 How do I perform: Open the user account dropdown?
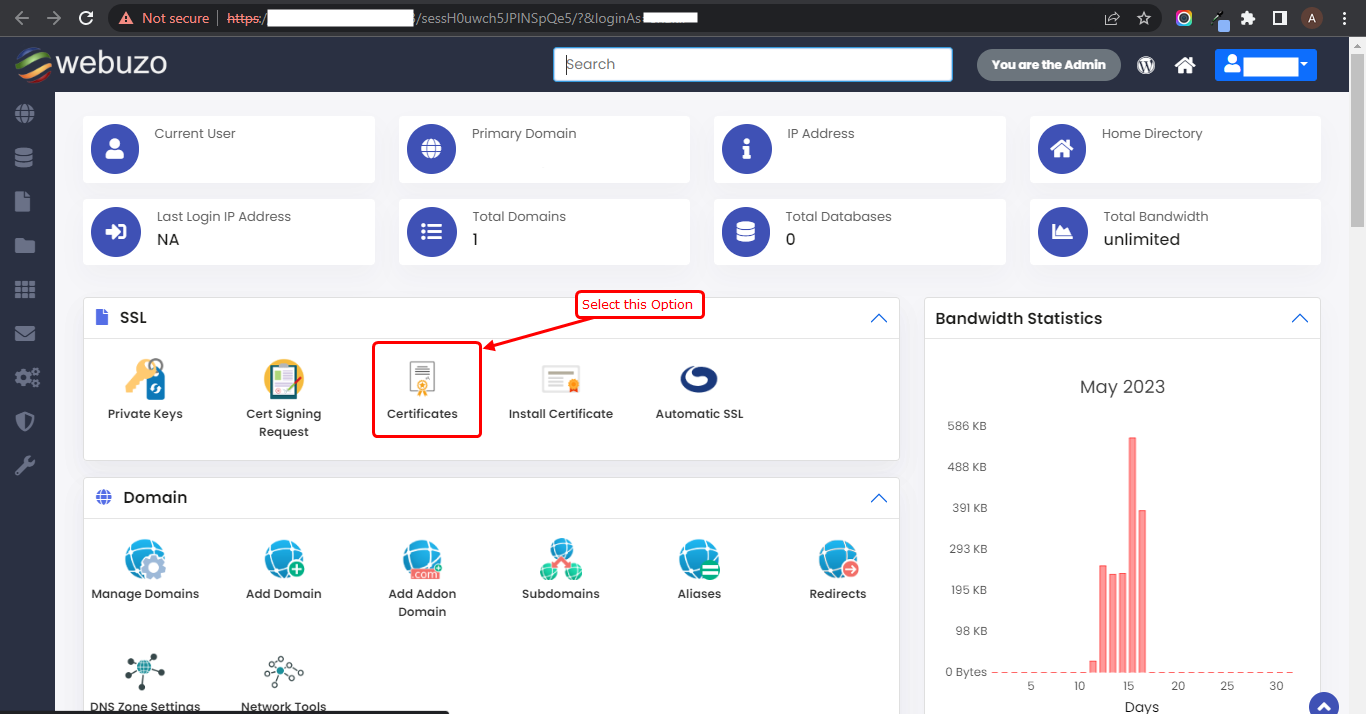[1265, 65]
